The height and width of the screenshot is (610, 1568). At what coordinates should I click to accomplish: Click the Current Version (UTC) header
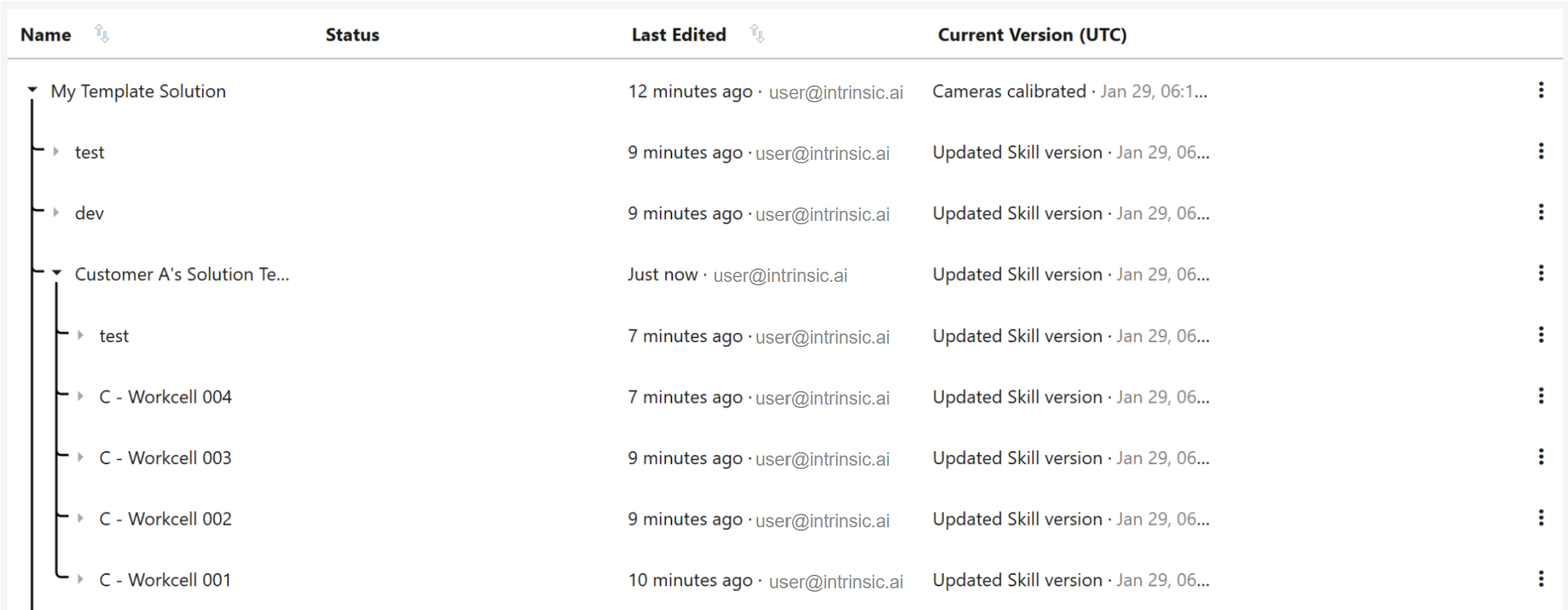pos(1032,35)
